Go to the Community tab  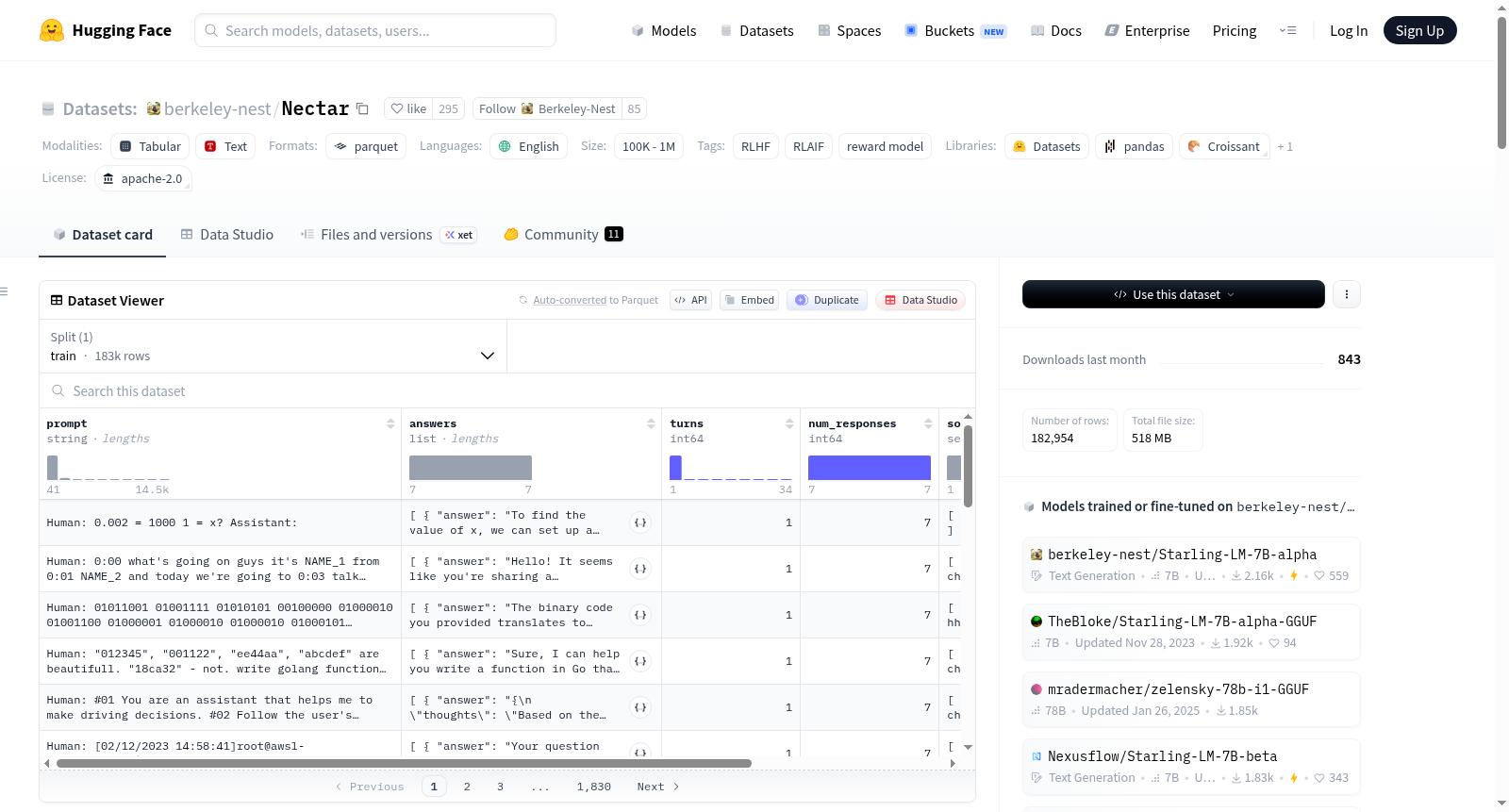tap(563, 235)
